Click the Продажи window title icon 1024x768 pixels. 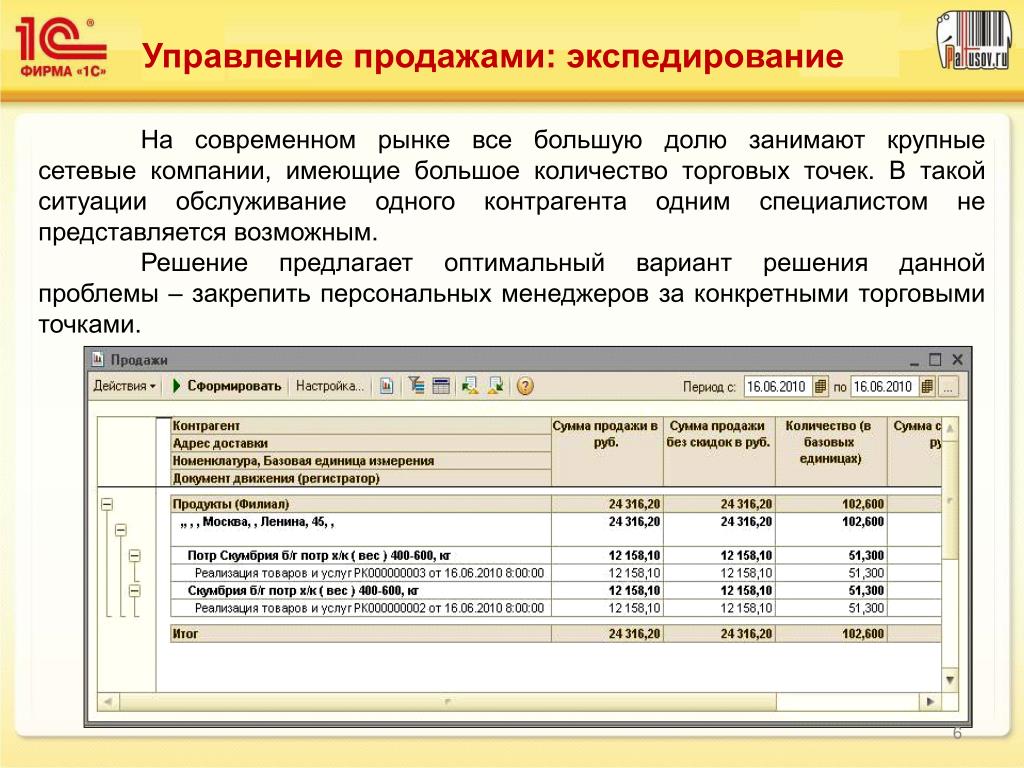98,359
